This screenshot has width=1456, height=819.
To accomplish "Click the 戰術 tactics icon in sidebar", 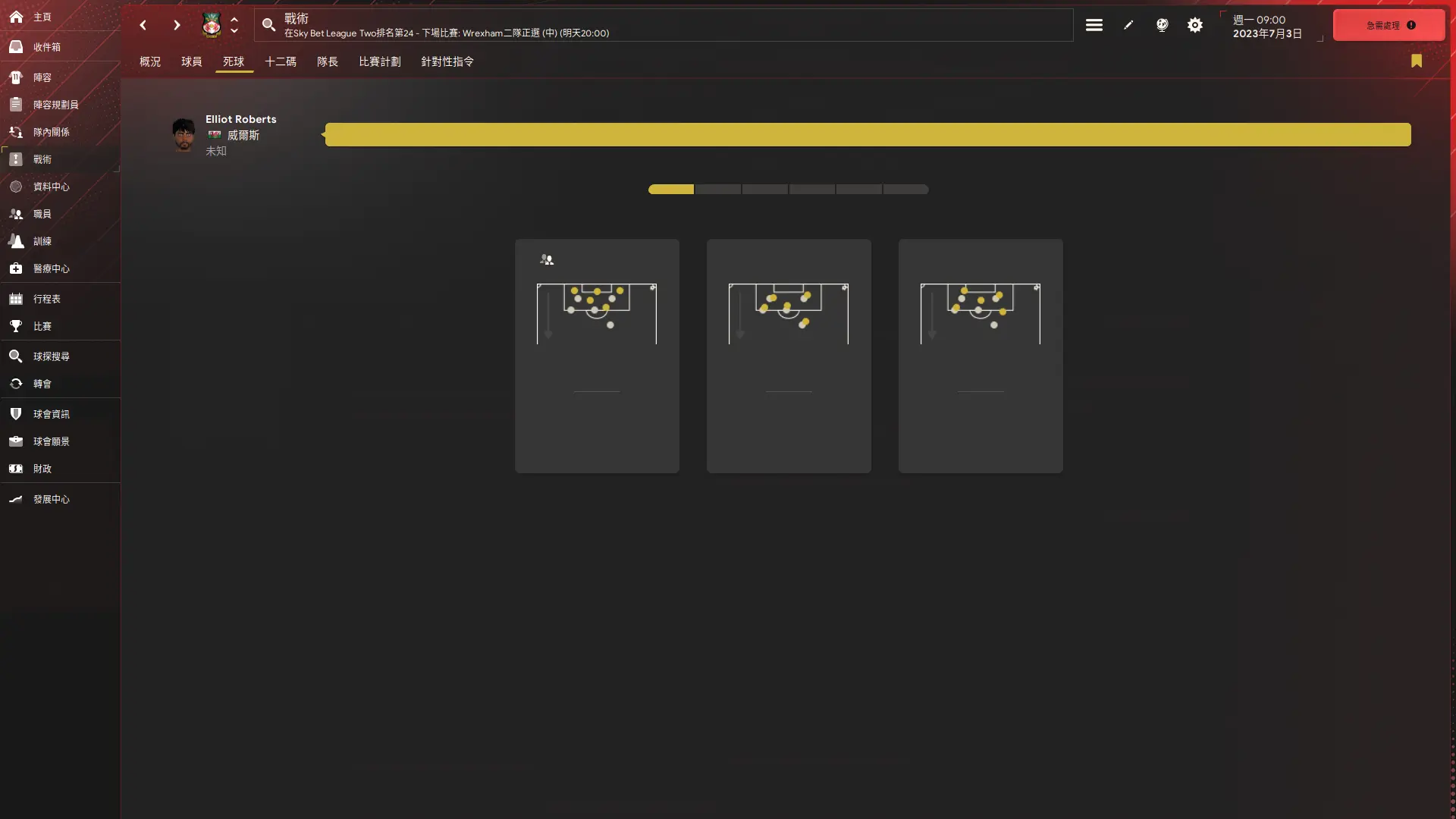I will pos(16,159).
